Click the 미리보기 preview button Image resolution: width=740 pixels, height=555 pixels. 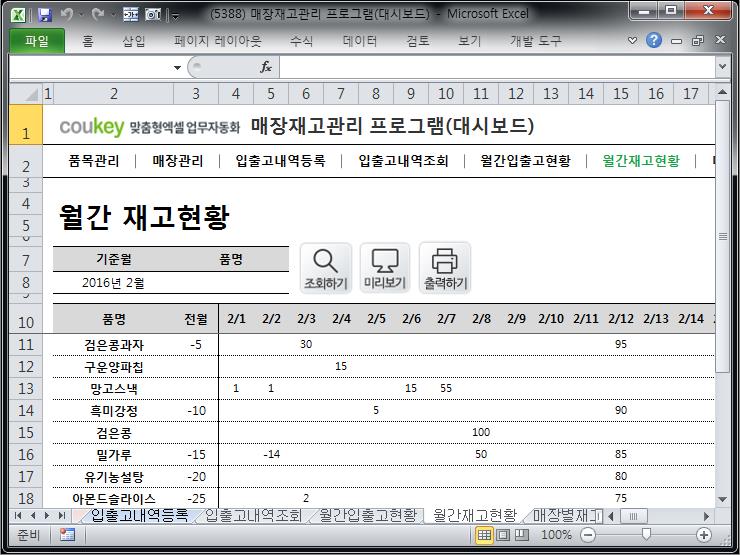(x=385, y=268)
